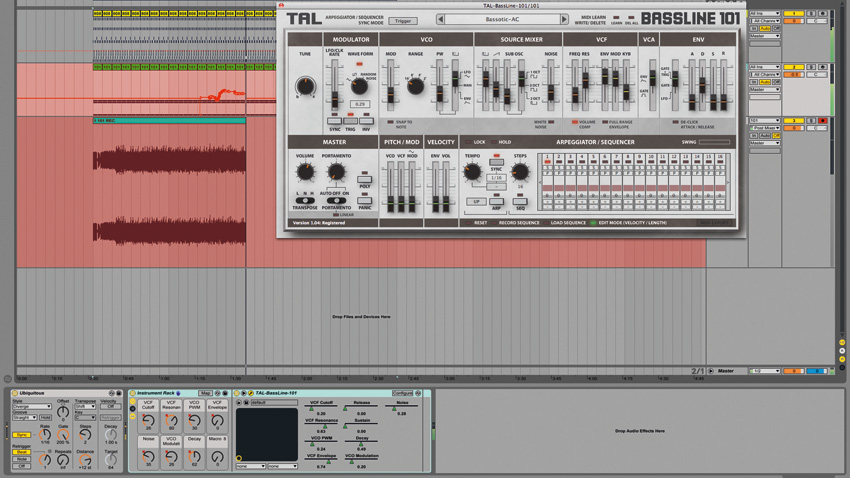This screenshot has width=850, height=478.
Task: Toggle sequencer step 16 LED
Action: [x=720, y=162]
